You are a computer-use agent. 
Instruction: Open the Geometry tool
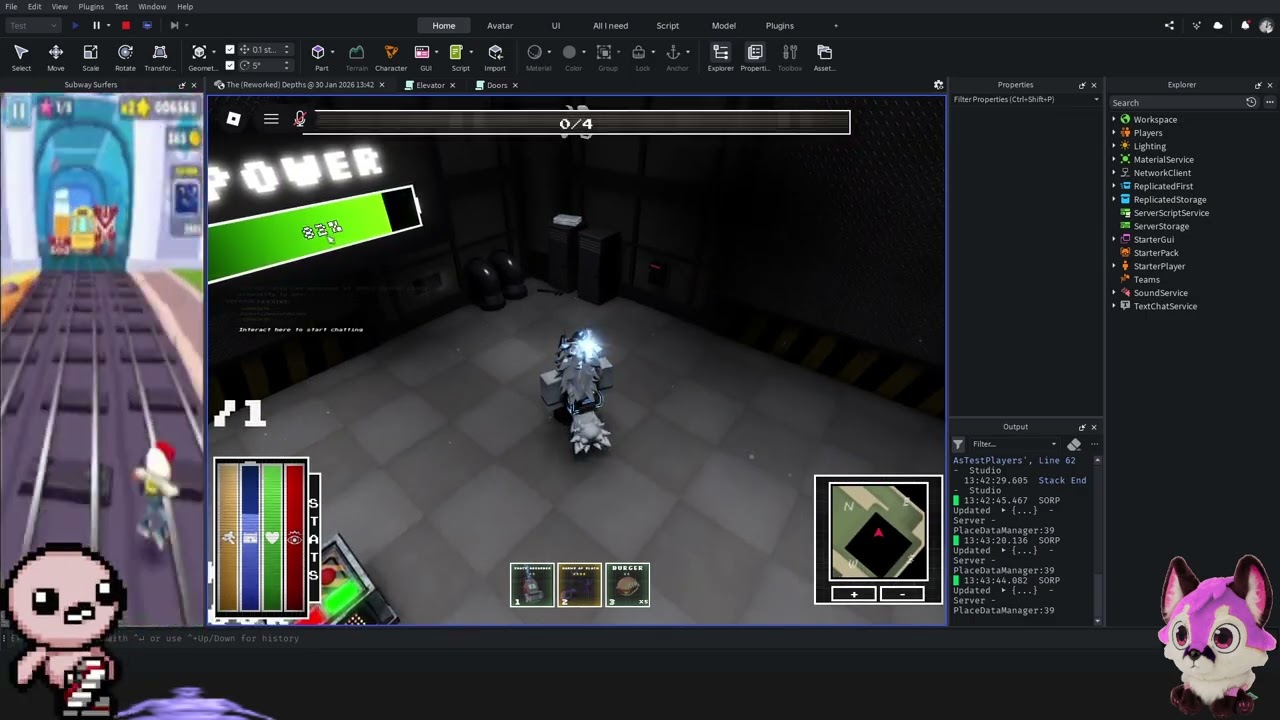(200, 58)
